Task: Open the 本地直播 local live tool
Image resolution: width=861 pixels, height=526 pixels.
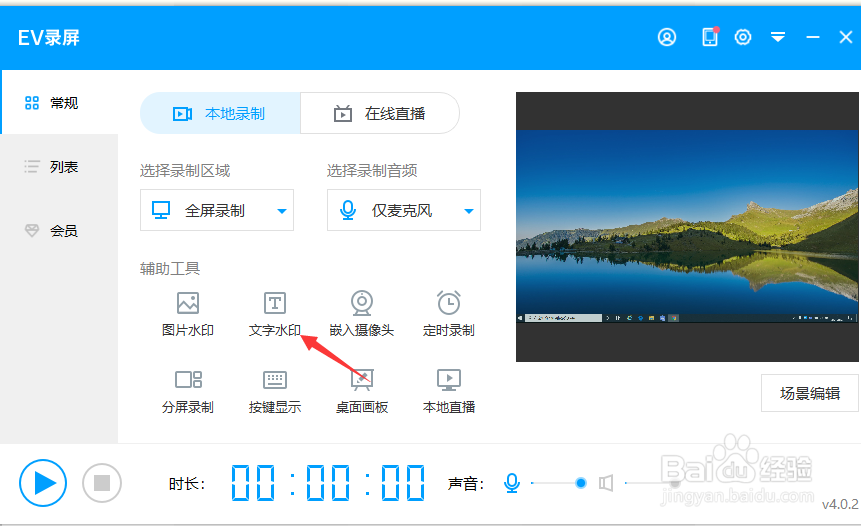Action: pos(449,391)
